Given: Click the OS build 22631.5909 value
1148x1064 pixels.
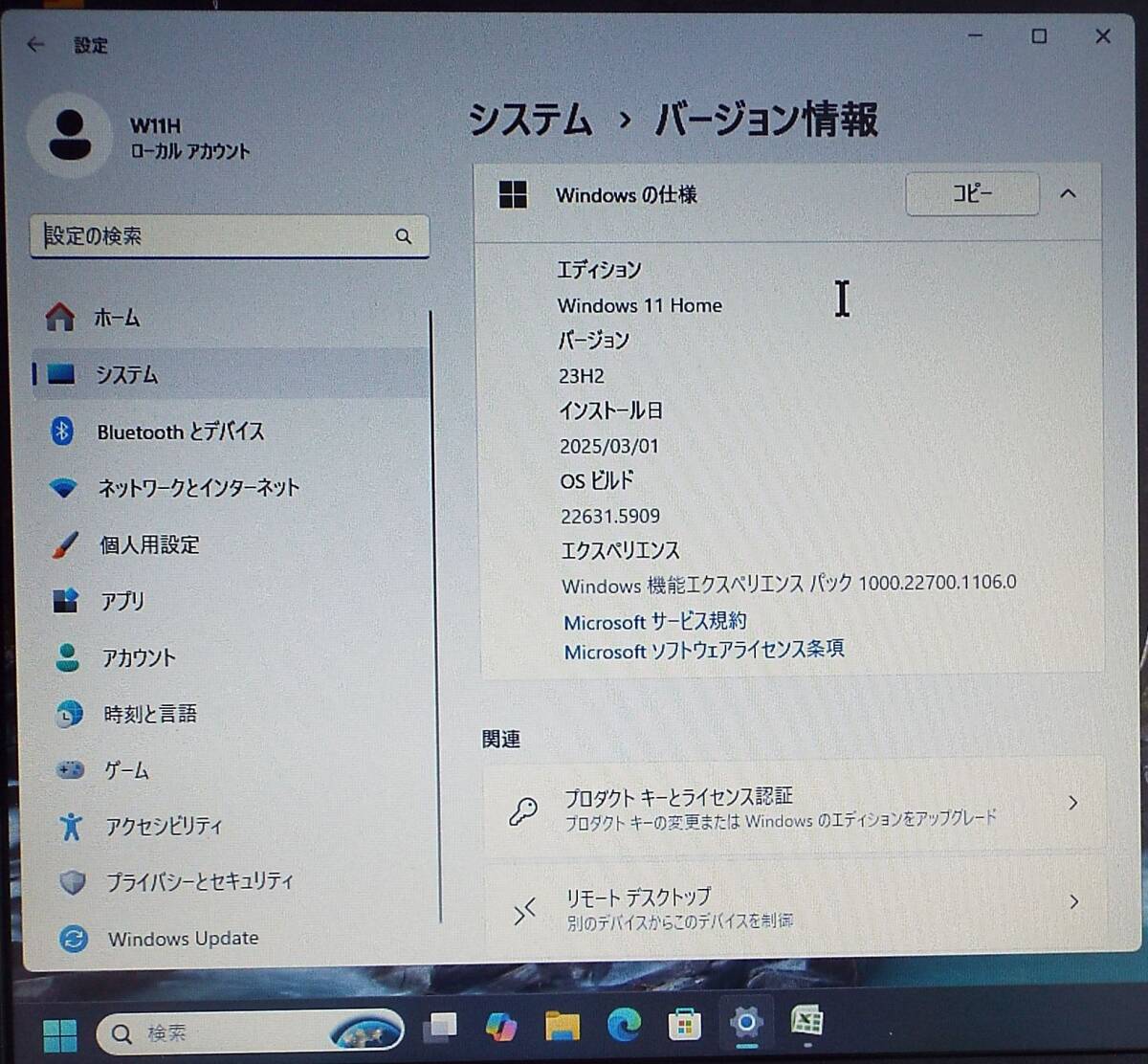Looking at the screenshot, I should click(x=610, y=516).
